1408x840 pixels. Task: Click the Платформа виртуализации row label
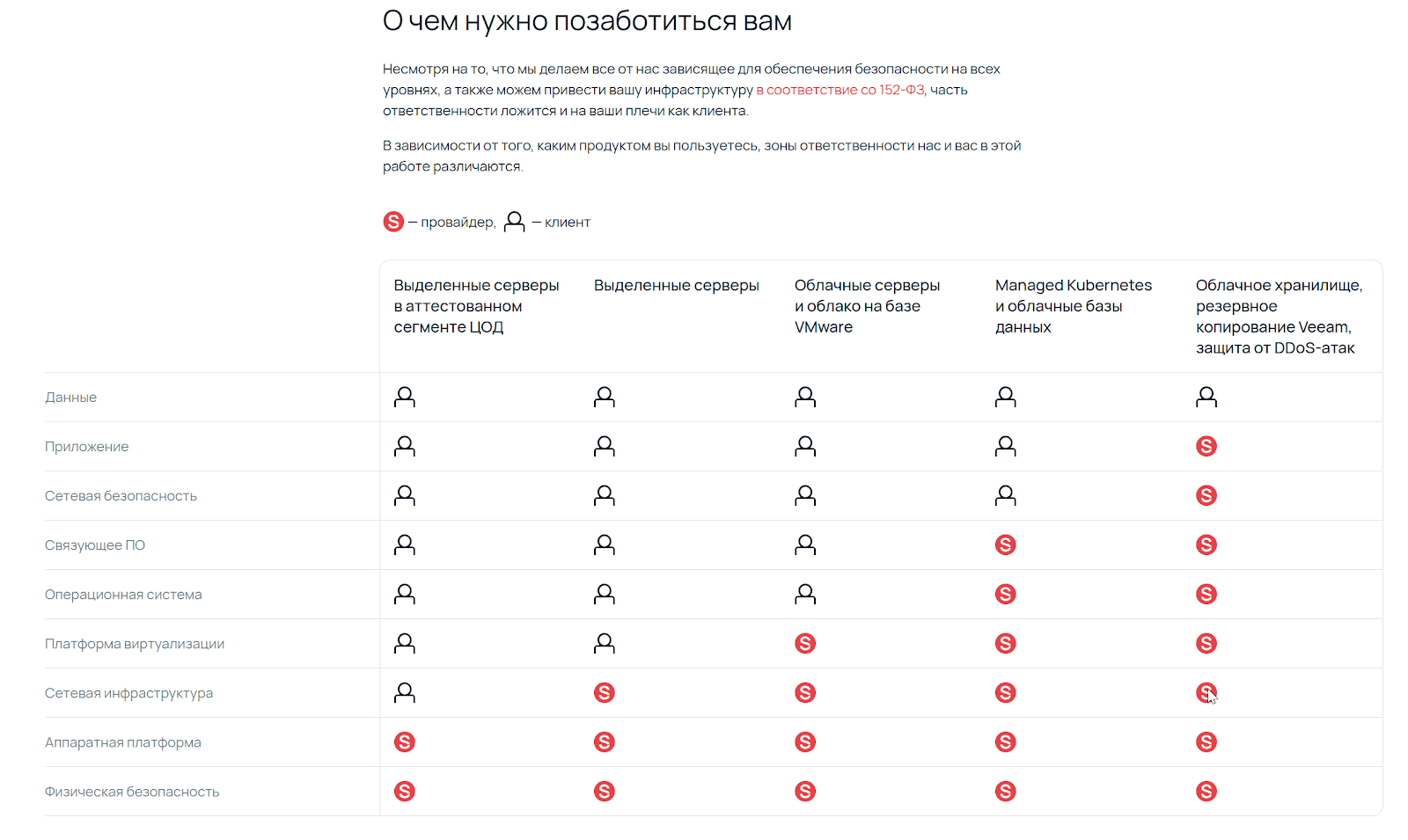(135, 644)
